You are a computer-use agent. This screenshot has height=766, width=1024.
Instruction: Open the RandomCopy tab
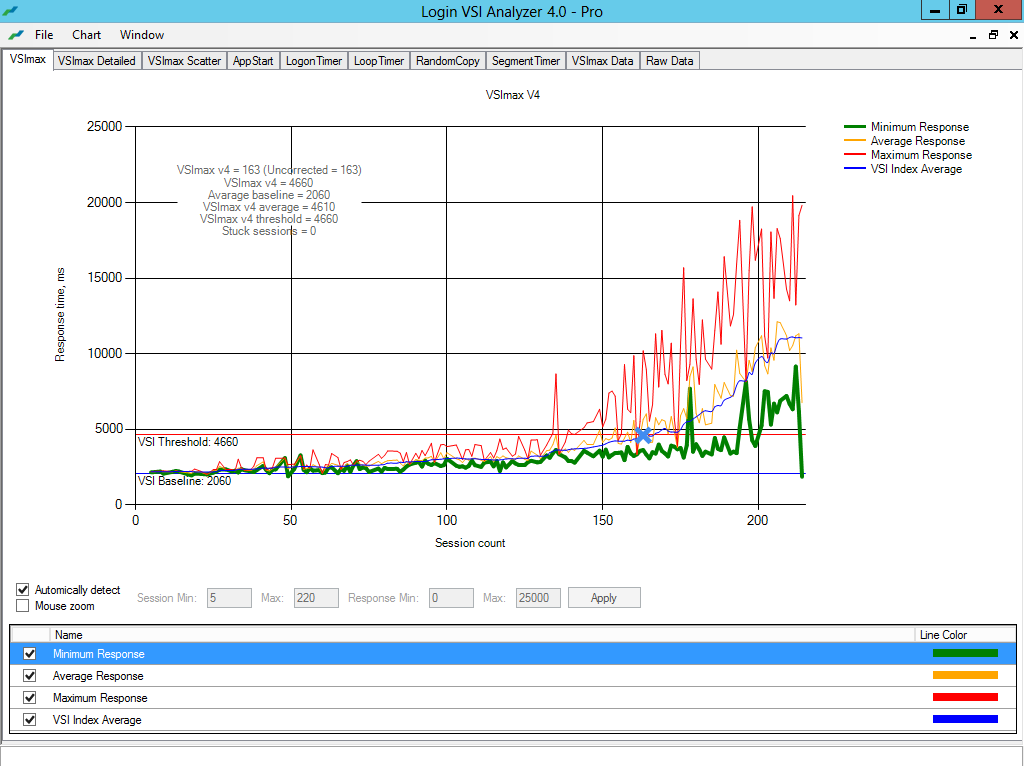pyautogui.click(x=448, y=61)
